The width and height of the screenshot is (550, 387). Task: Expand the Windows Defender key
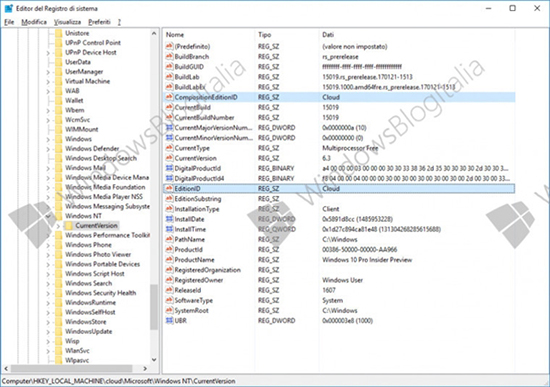pyautogui.click(x=48, y=149)
